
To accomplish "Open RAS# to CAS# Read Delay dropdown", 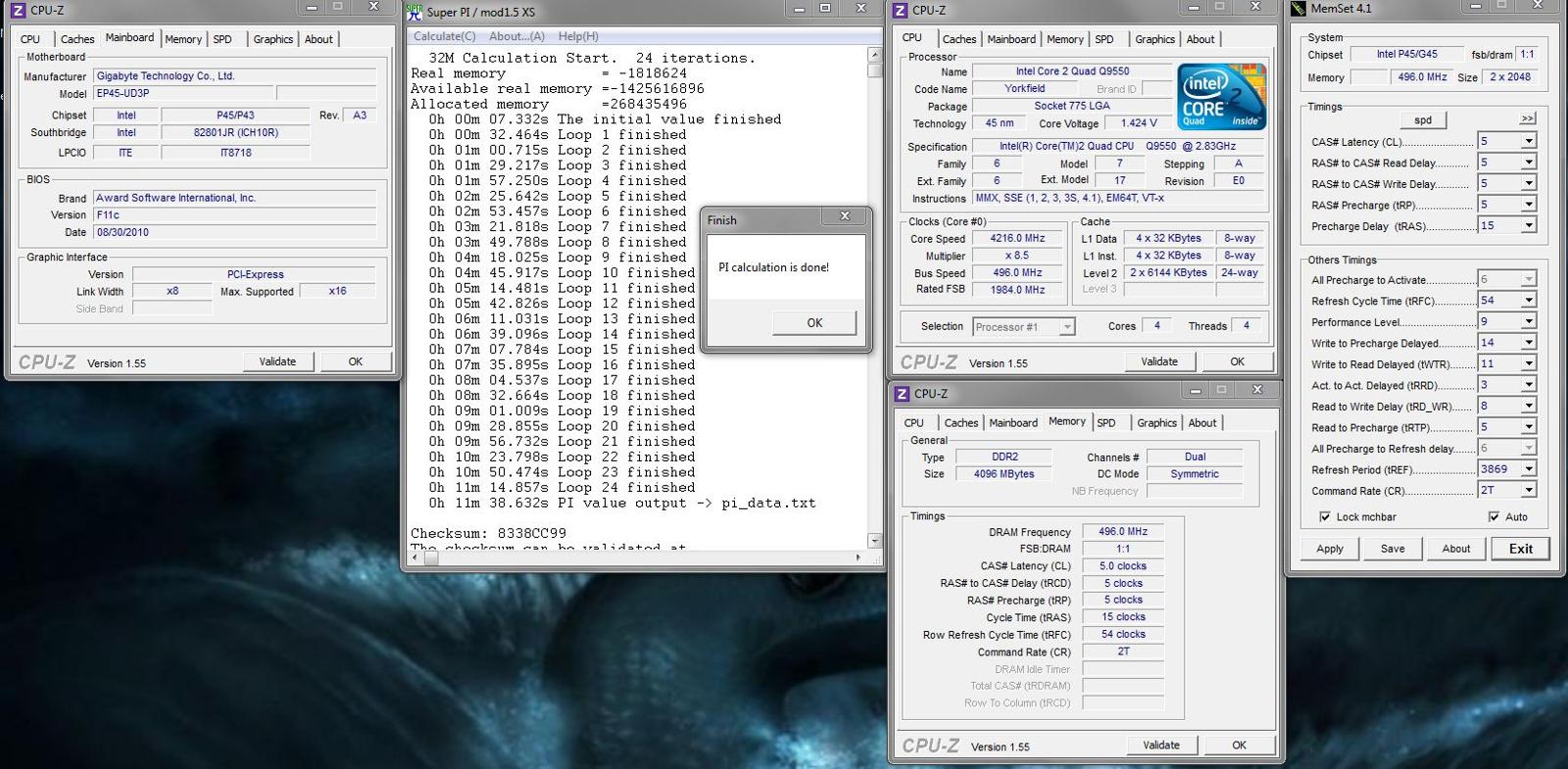I will (1528, 163).
